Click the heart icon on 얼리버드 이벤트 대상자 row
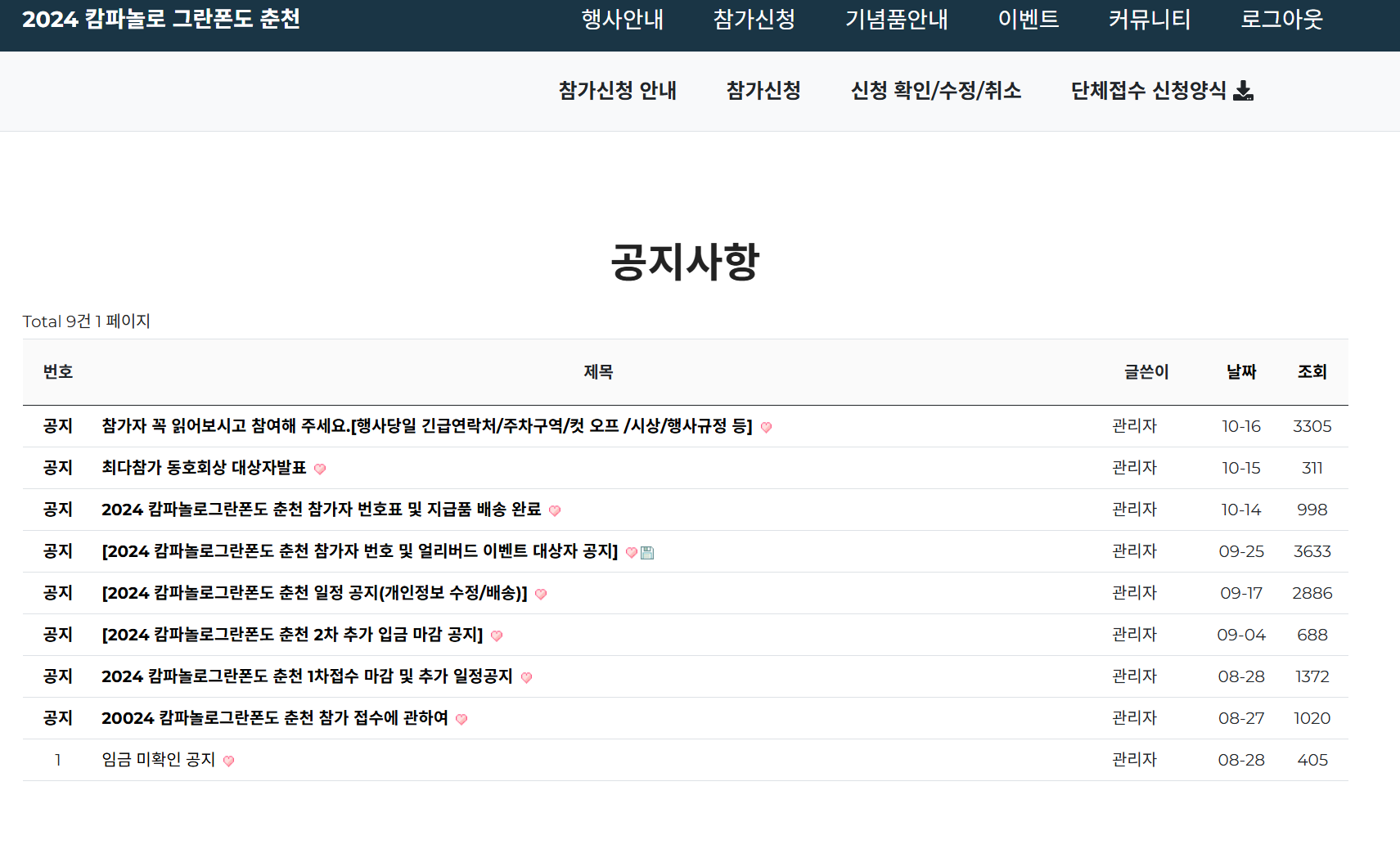This screenshot has width=1400, height=849. click(x=632, y=552)
